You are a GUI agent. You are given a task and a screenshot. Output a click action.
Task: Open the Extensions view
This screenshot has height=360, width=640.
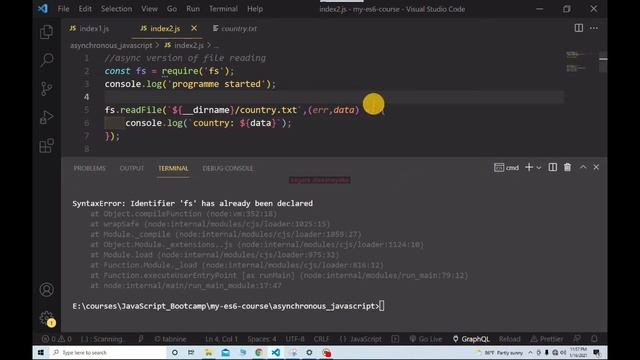pyautogui.click(x=47, y=146)
